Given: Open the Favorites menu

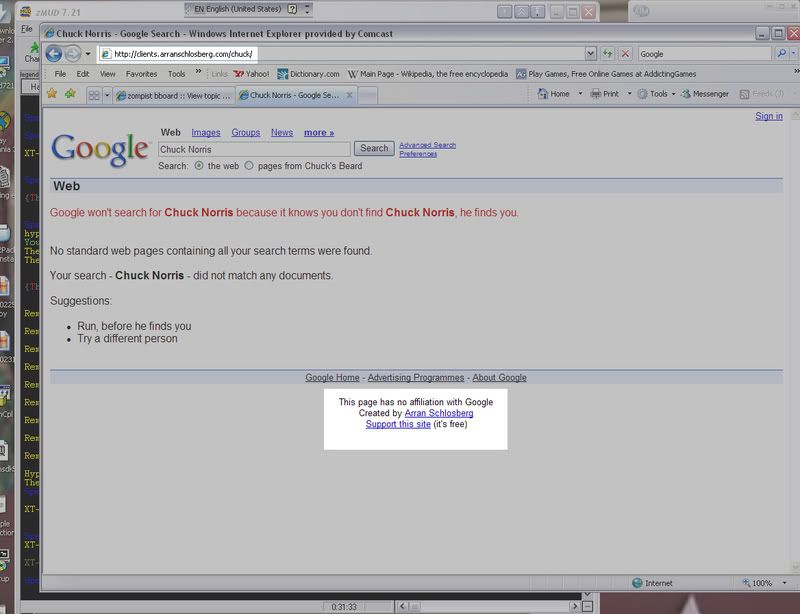Looking at the screenshot, I should tap(141, 74).
